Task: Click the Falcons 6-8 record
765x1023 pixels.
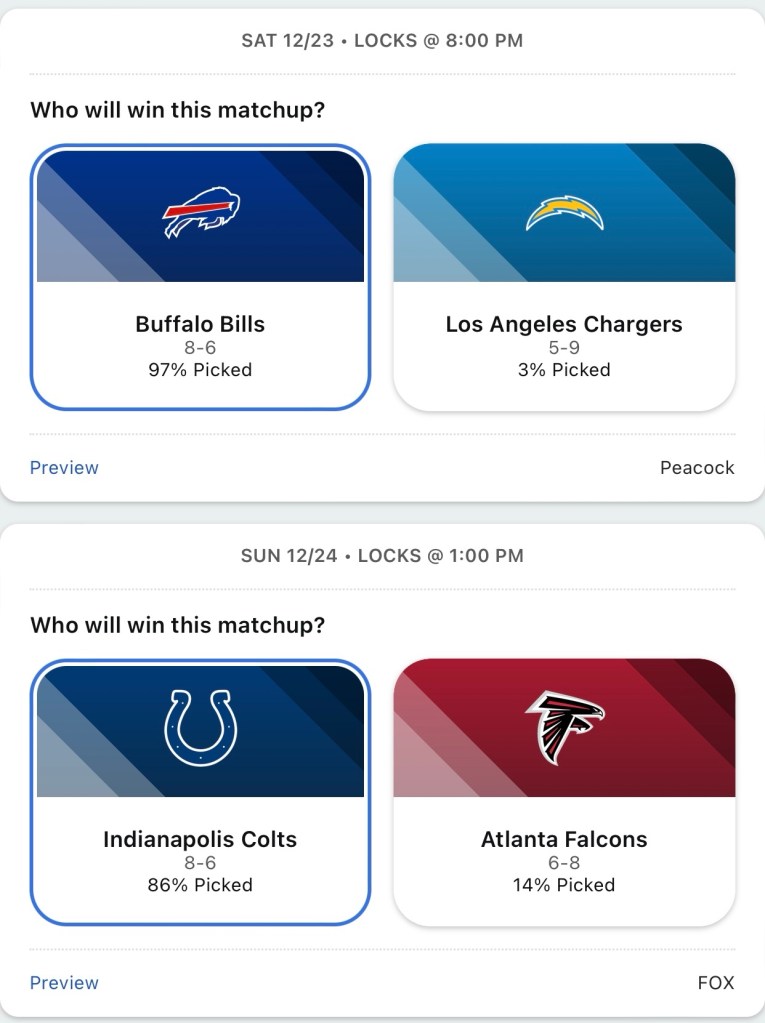Action: [564, 863]
